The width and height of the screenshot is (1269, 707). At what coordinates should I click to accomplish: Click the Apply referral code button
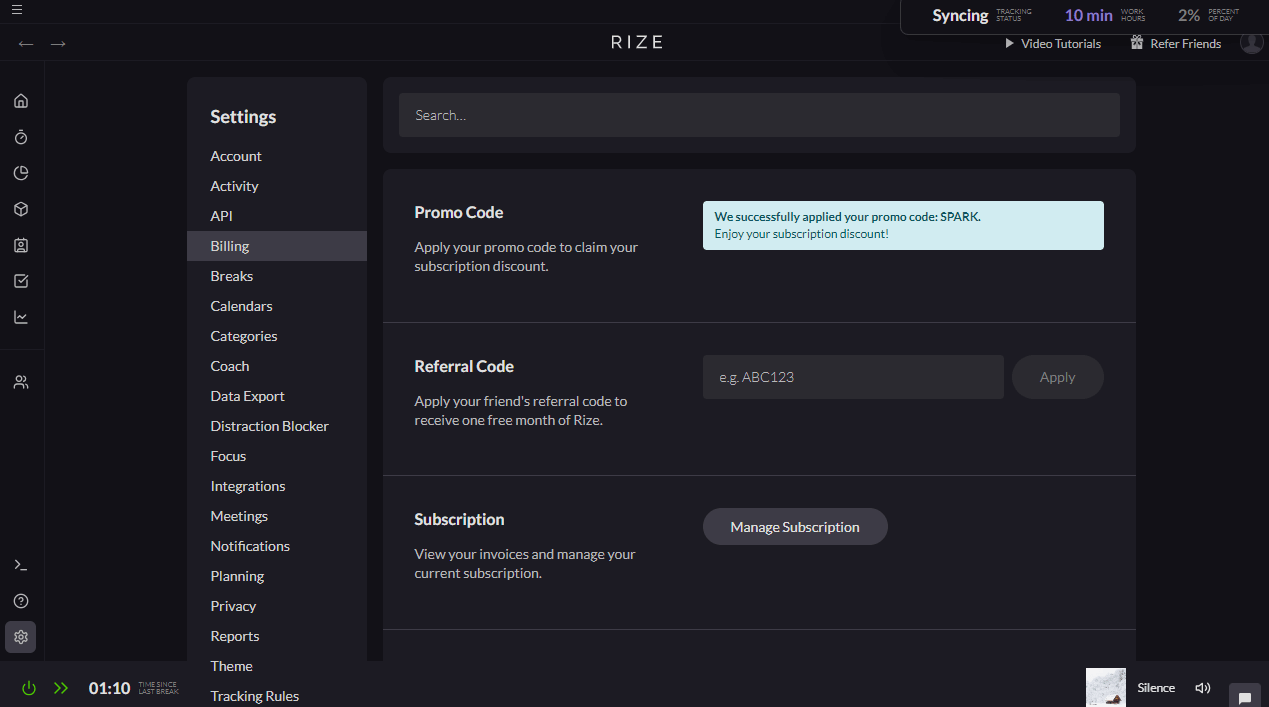coord(1057,377)
